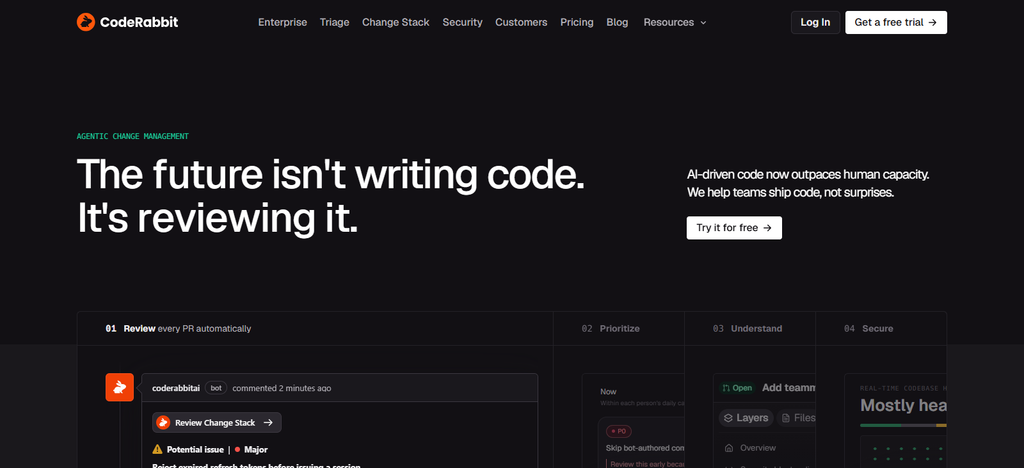This screenshot has width=1024, height=468.
Task: Click the arrow in Try it for free
Action: [767, 228]
